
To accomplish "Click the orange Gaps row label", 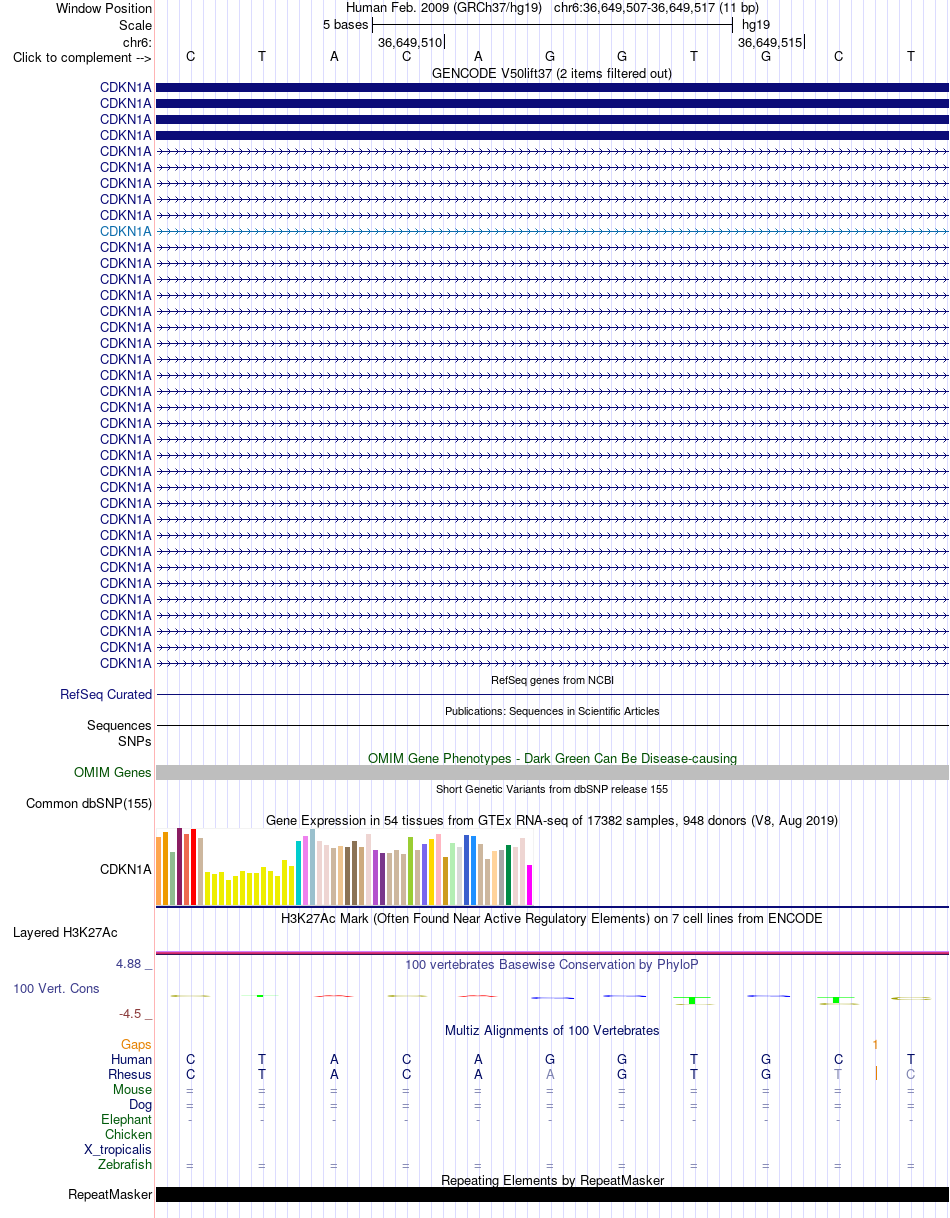I will click(136, 1044).
